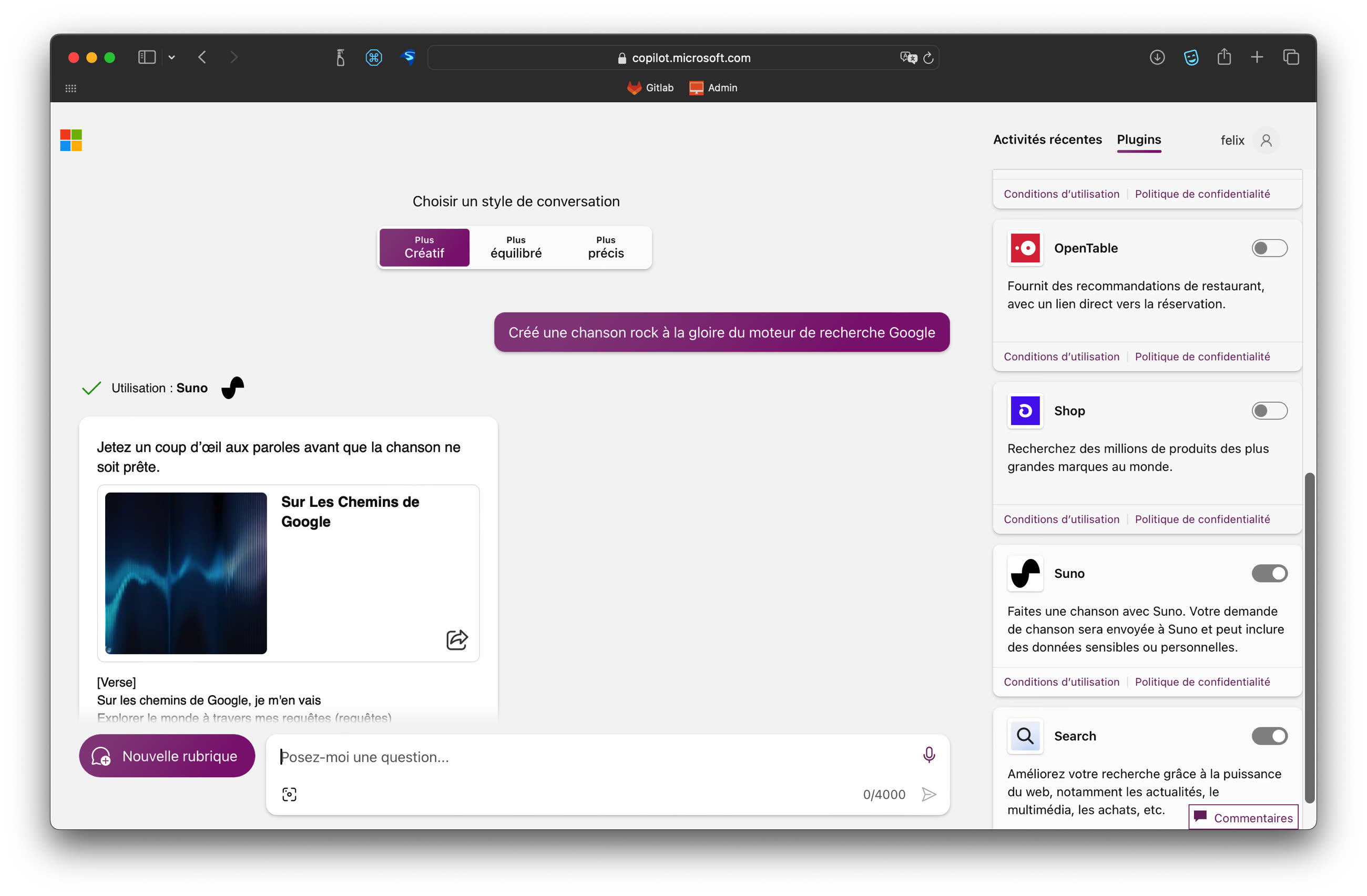The height and width of the screenshot is (896, 1367).
Task: Open Shop Politique de confidentialité link
Action: coord(1201,519)
